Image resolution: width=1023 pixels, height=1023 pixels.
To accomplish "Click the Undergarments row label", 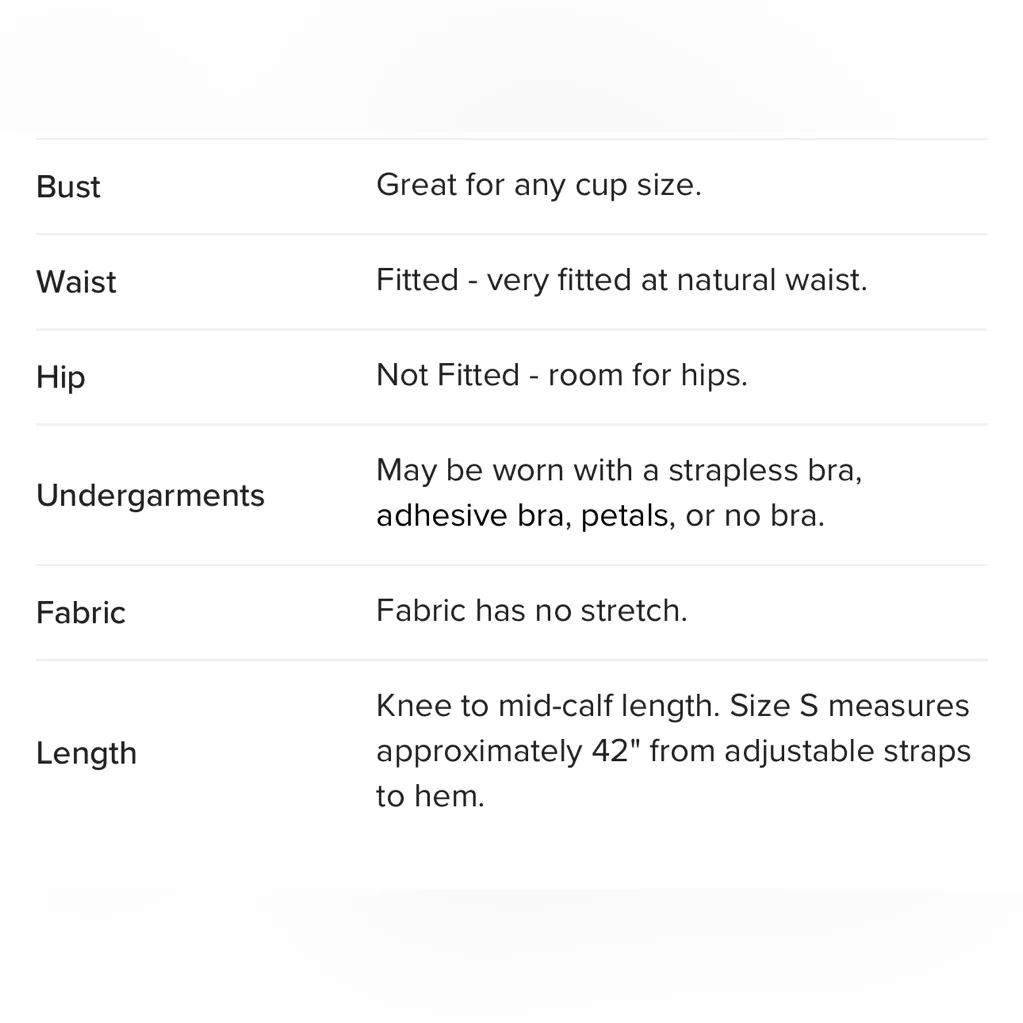I will coord(150,495).
